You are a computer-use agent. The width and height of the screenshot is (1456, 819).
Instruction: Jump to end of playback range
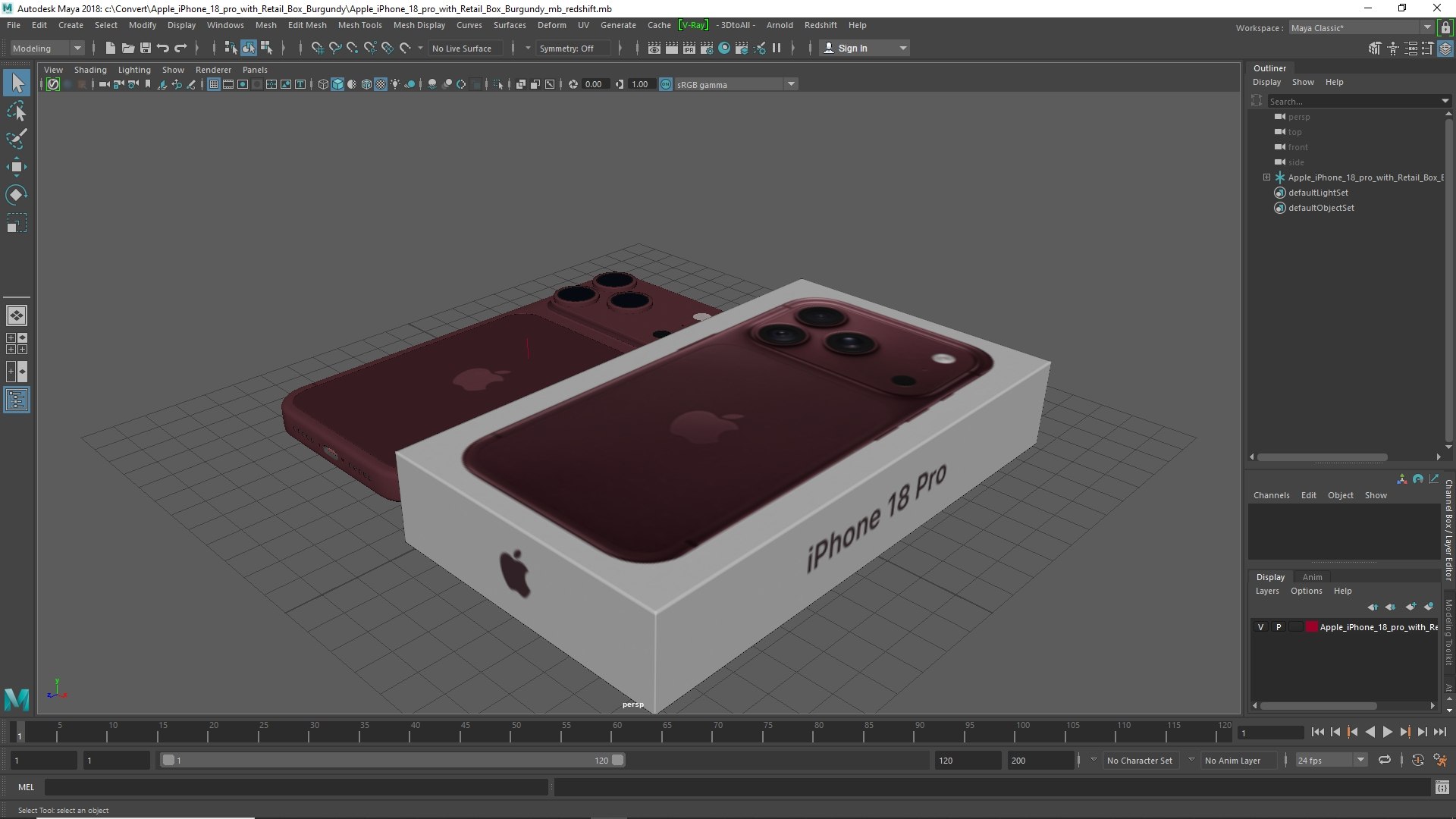1439,732
